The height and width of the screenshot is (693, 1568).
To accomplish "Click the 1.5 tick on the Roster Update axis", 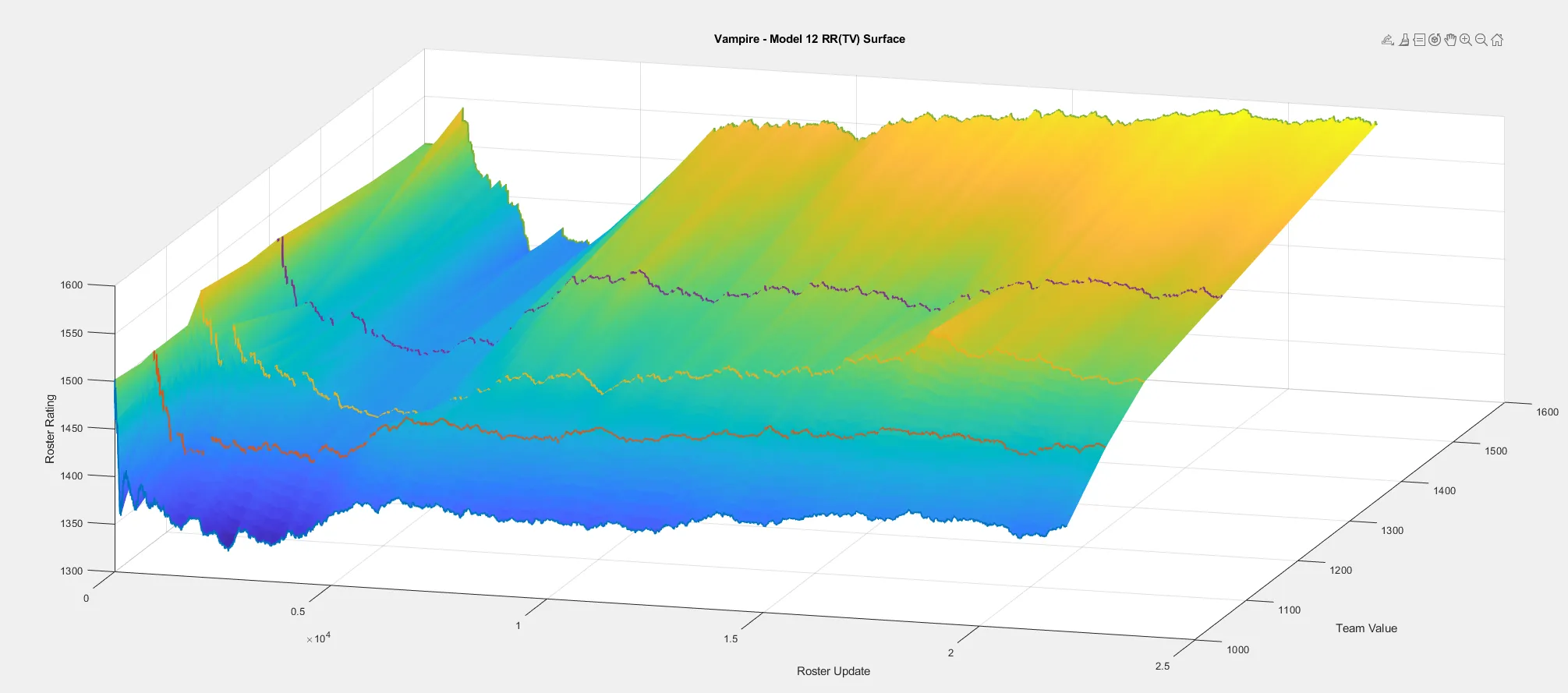I will coord(731,638).
